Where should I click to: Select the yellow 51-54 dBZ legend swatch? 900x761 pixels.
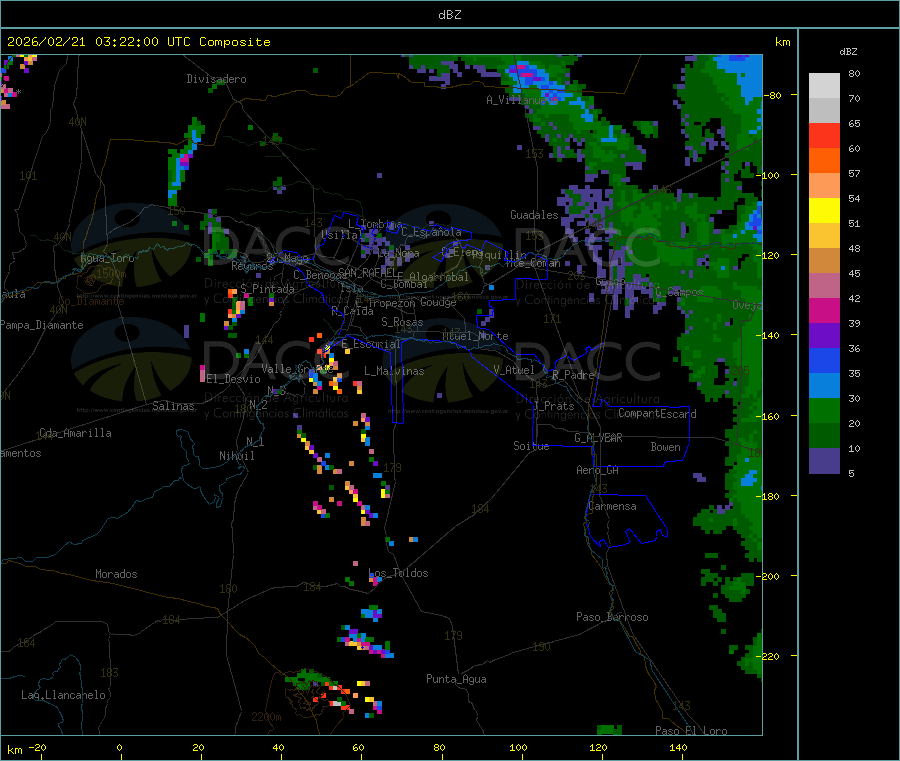tap(824, 211)
